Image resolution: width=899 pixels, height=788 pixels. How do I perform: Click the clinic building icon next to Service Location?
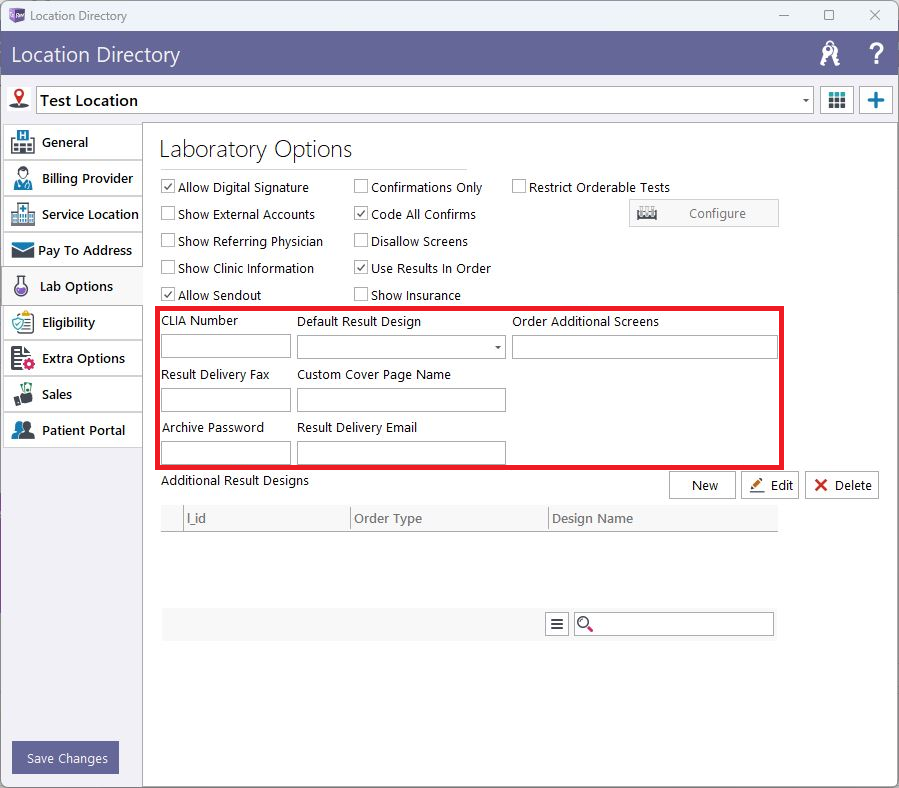(22, 214)
